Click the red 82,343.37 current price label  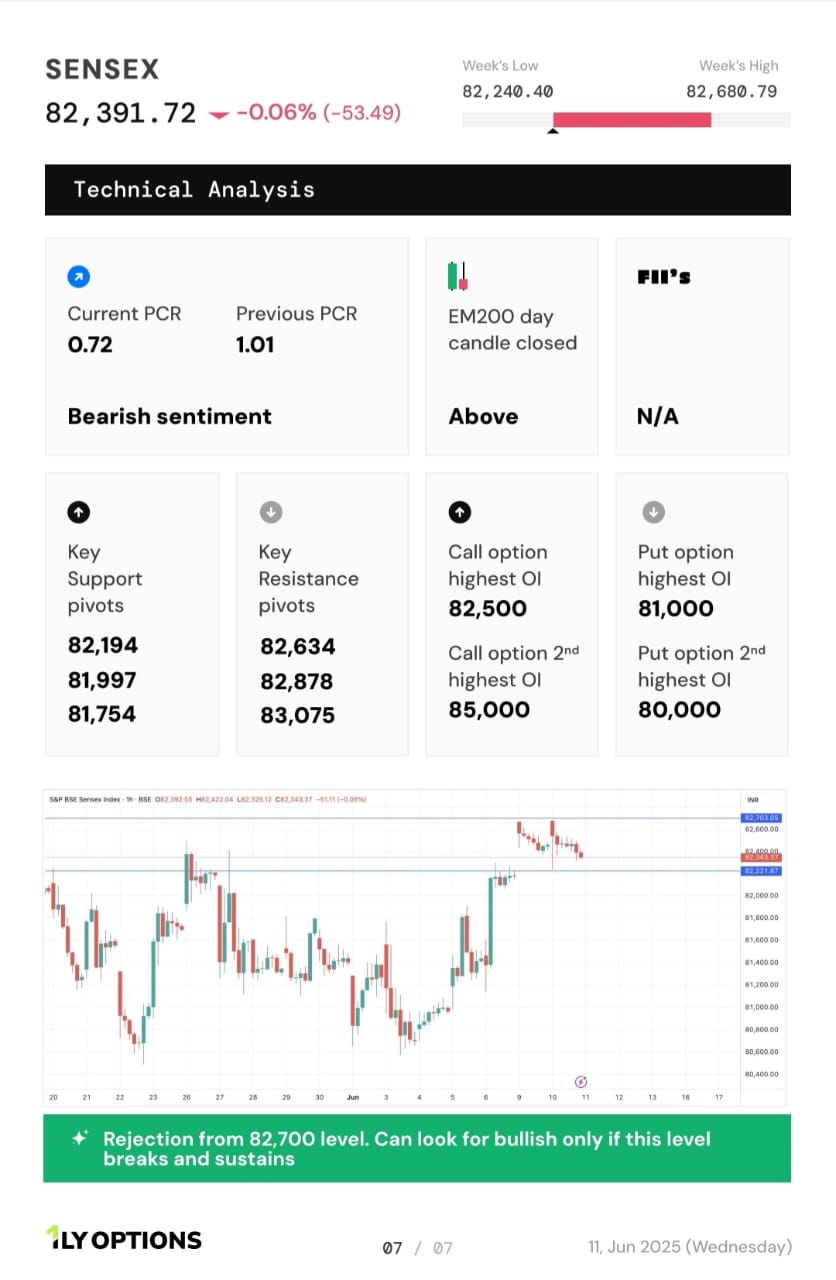pyautogui.click(x=761, y=858)
